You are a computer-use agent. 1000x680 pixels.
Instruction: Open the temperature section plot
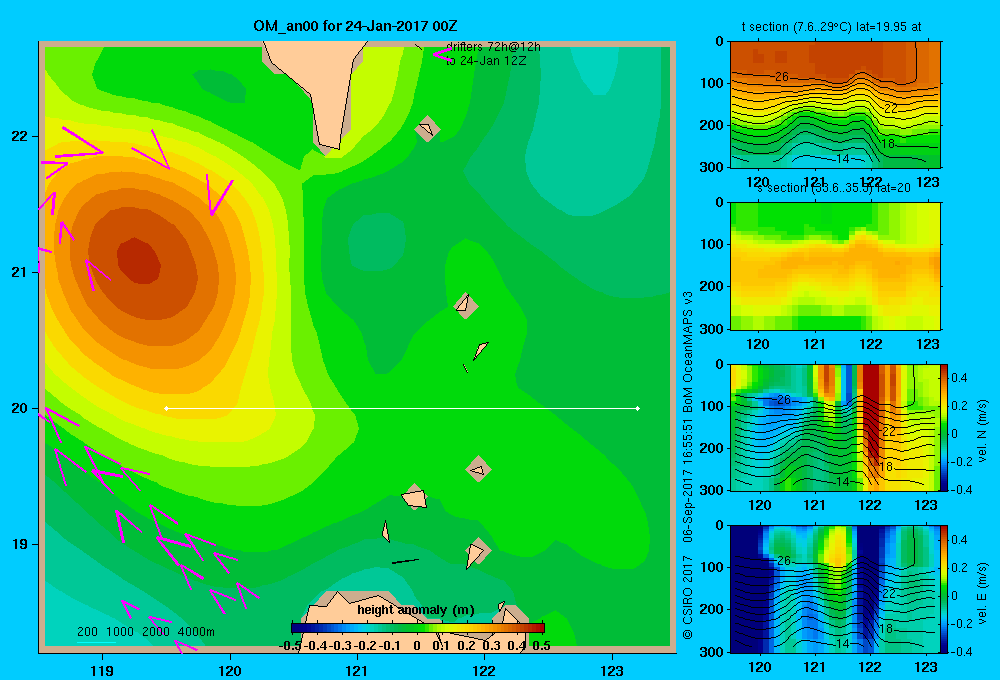point(835,105)
